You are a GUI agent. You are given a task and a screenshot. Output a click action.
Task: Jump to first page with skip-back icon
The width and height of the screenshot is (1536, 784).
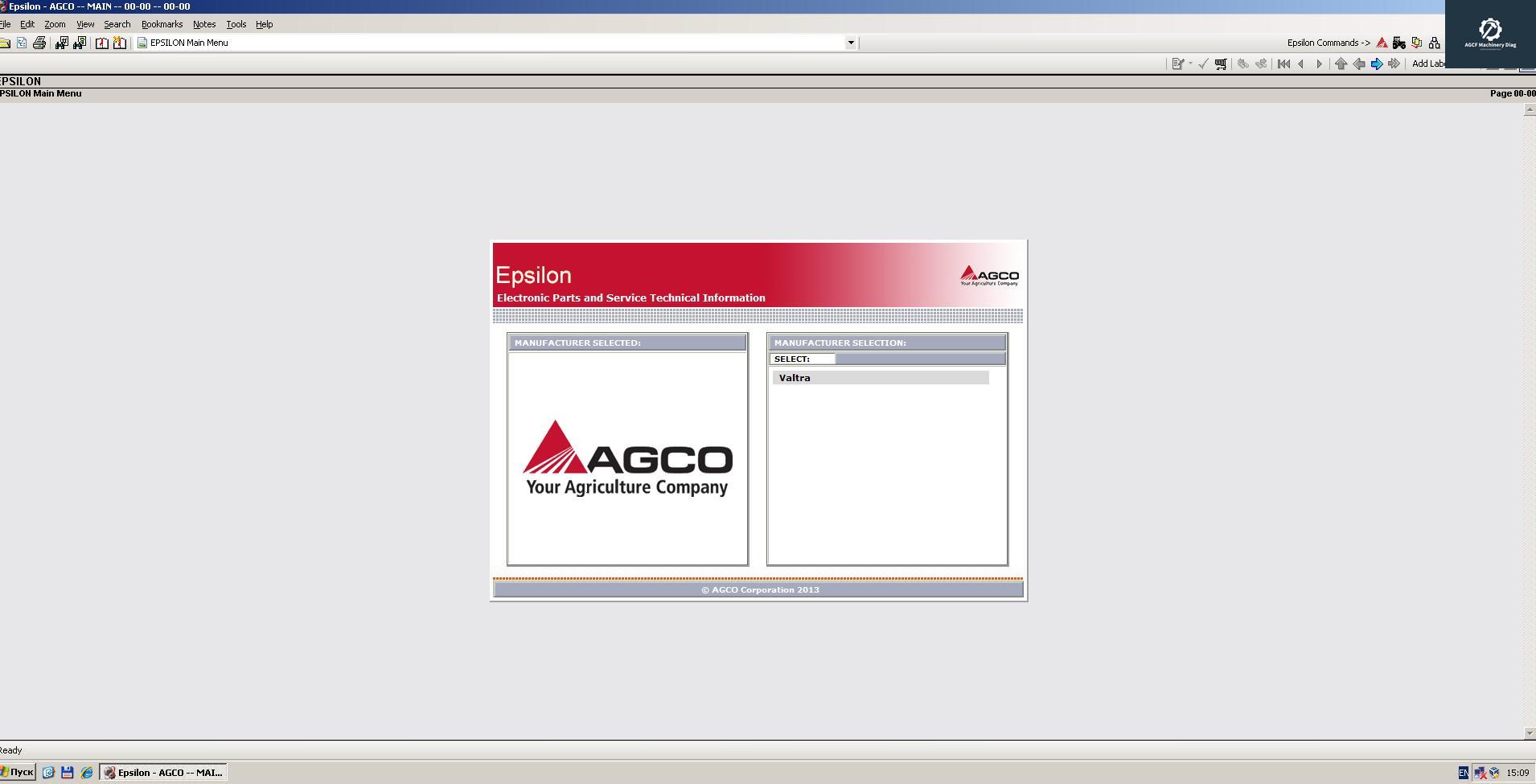coord(1283,64)
